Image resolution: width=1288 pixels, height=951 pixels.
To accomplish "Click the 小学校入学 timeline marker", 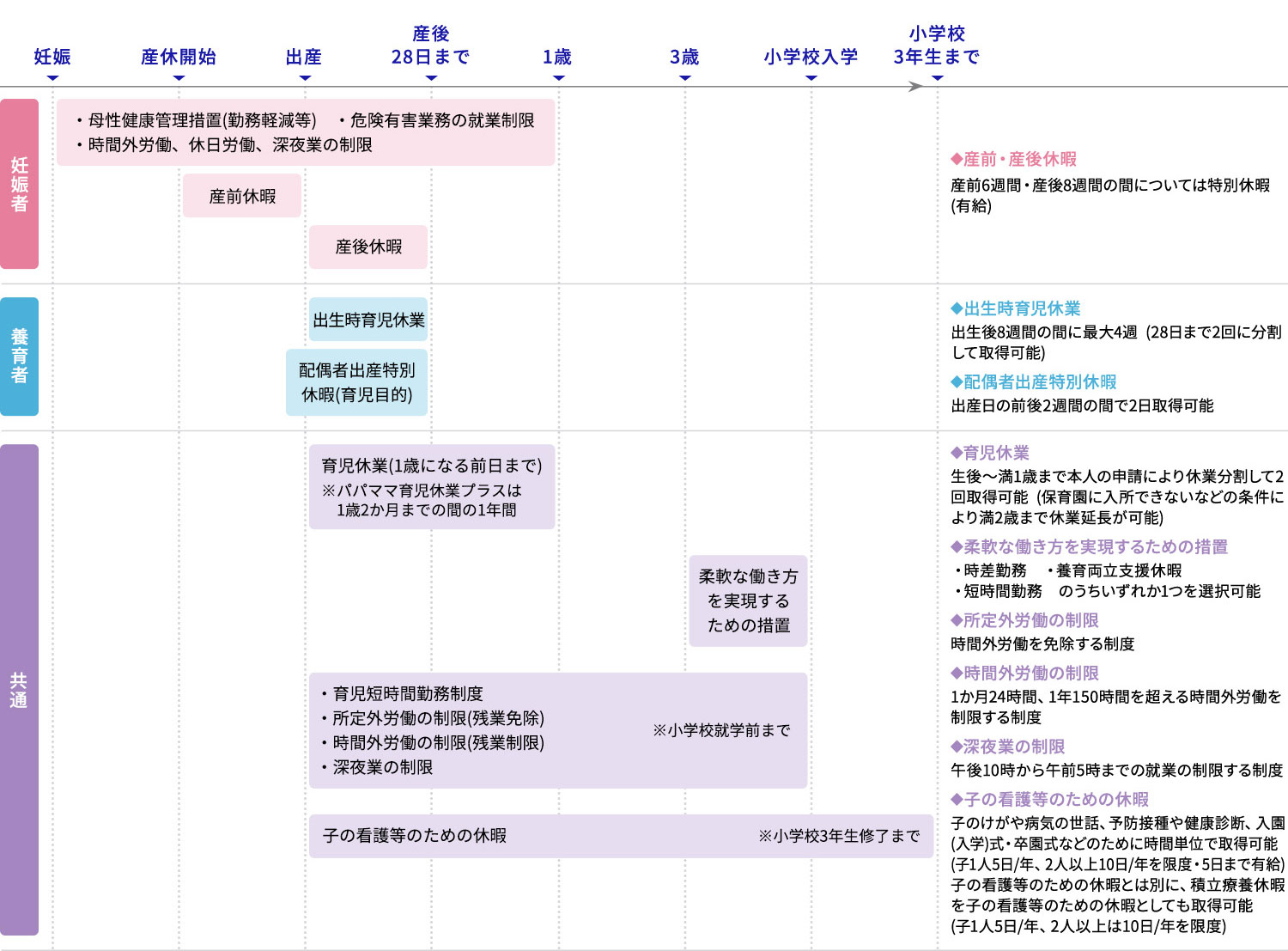I will tap(811, 78).
